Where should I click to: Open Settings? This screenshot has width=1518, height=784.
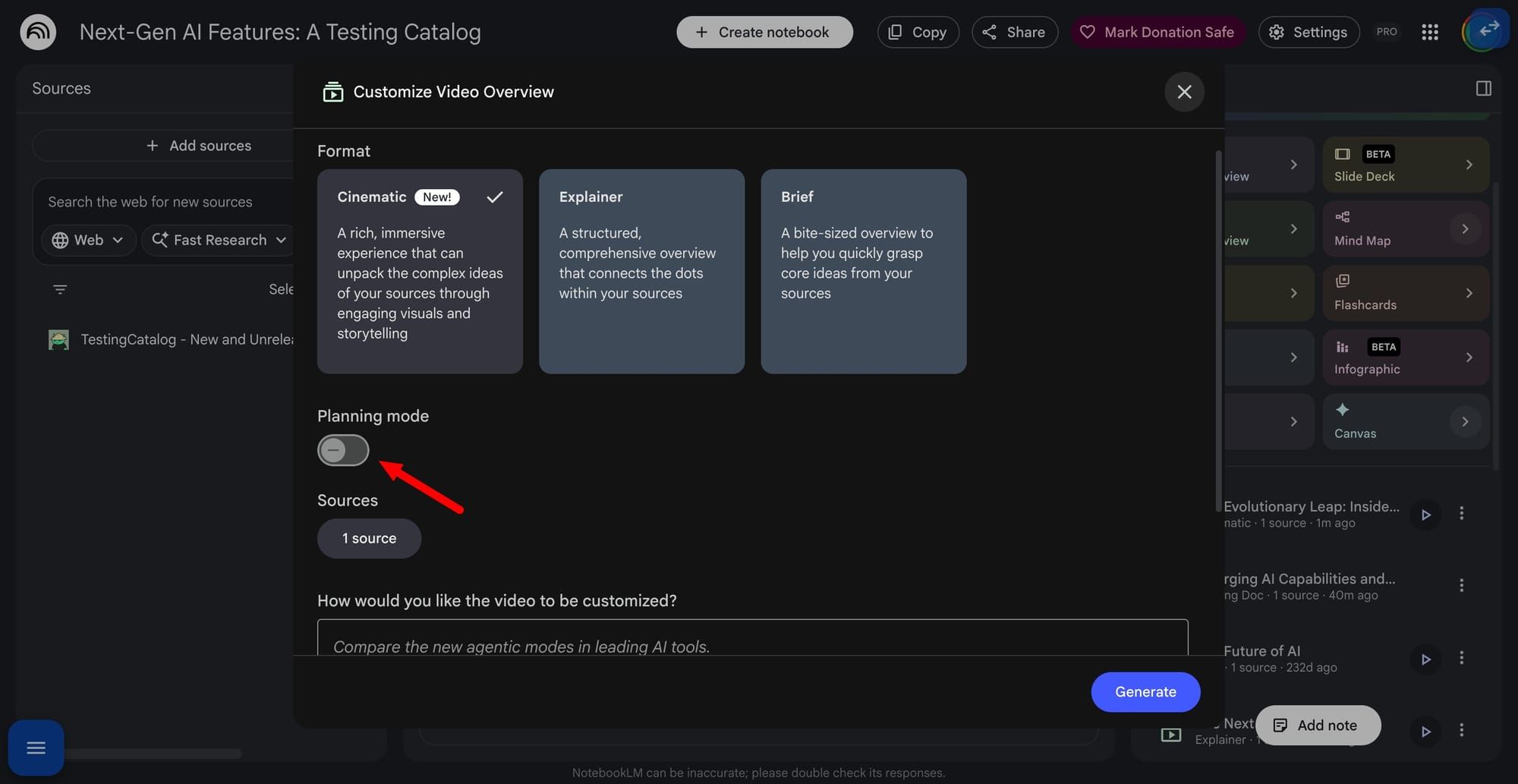pos(1309,32)
